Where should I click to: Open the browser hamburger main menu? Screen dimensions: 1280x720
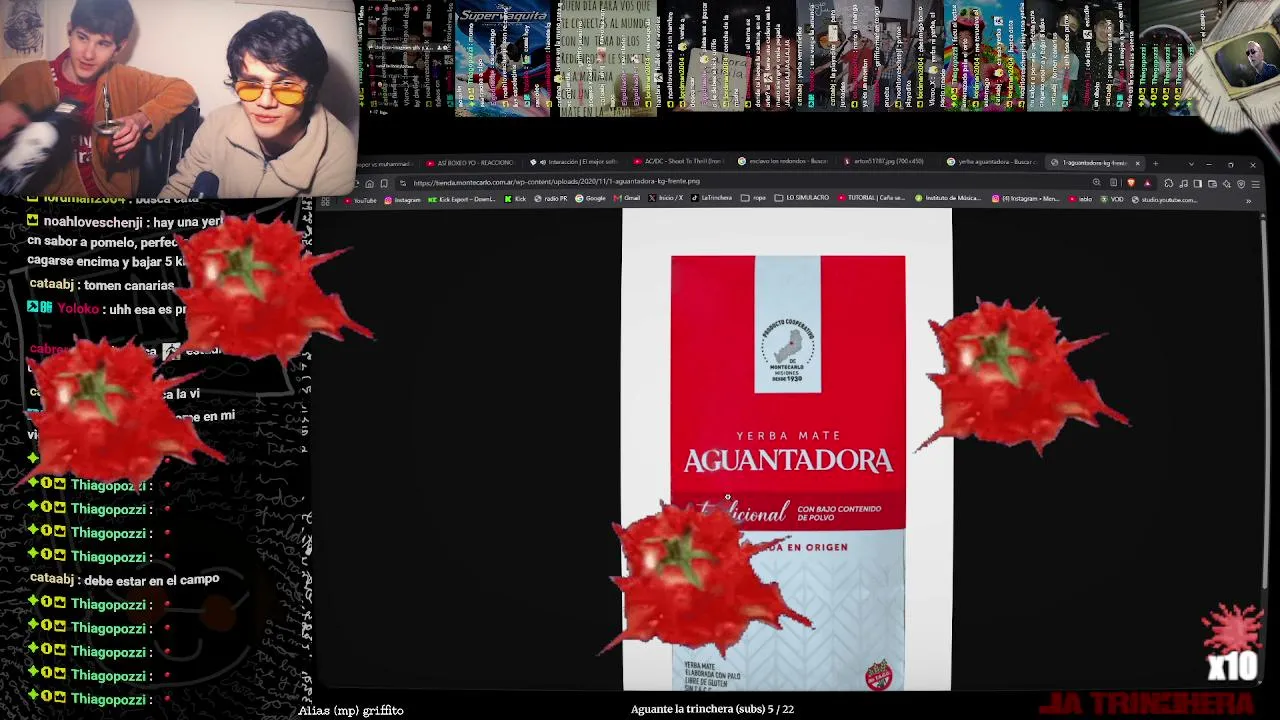(1255, 183)
